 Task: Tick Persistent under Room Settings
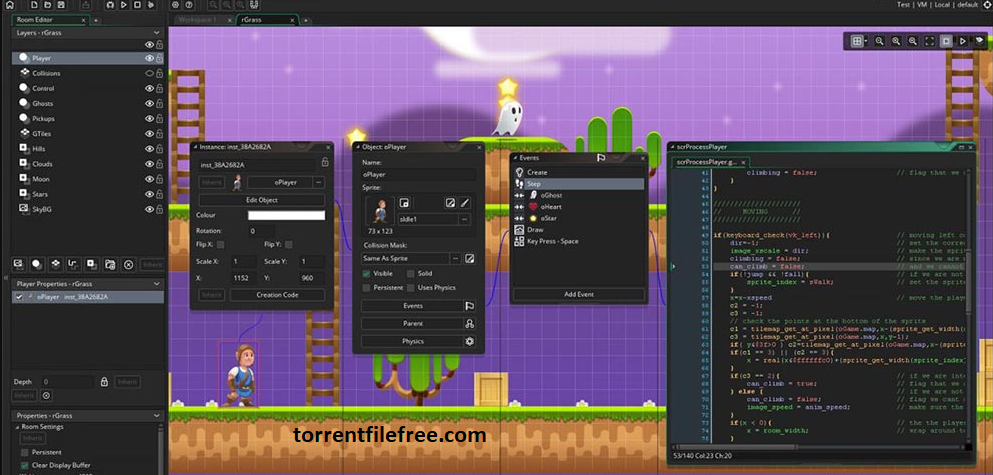click(x=25, y=453)
